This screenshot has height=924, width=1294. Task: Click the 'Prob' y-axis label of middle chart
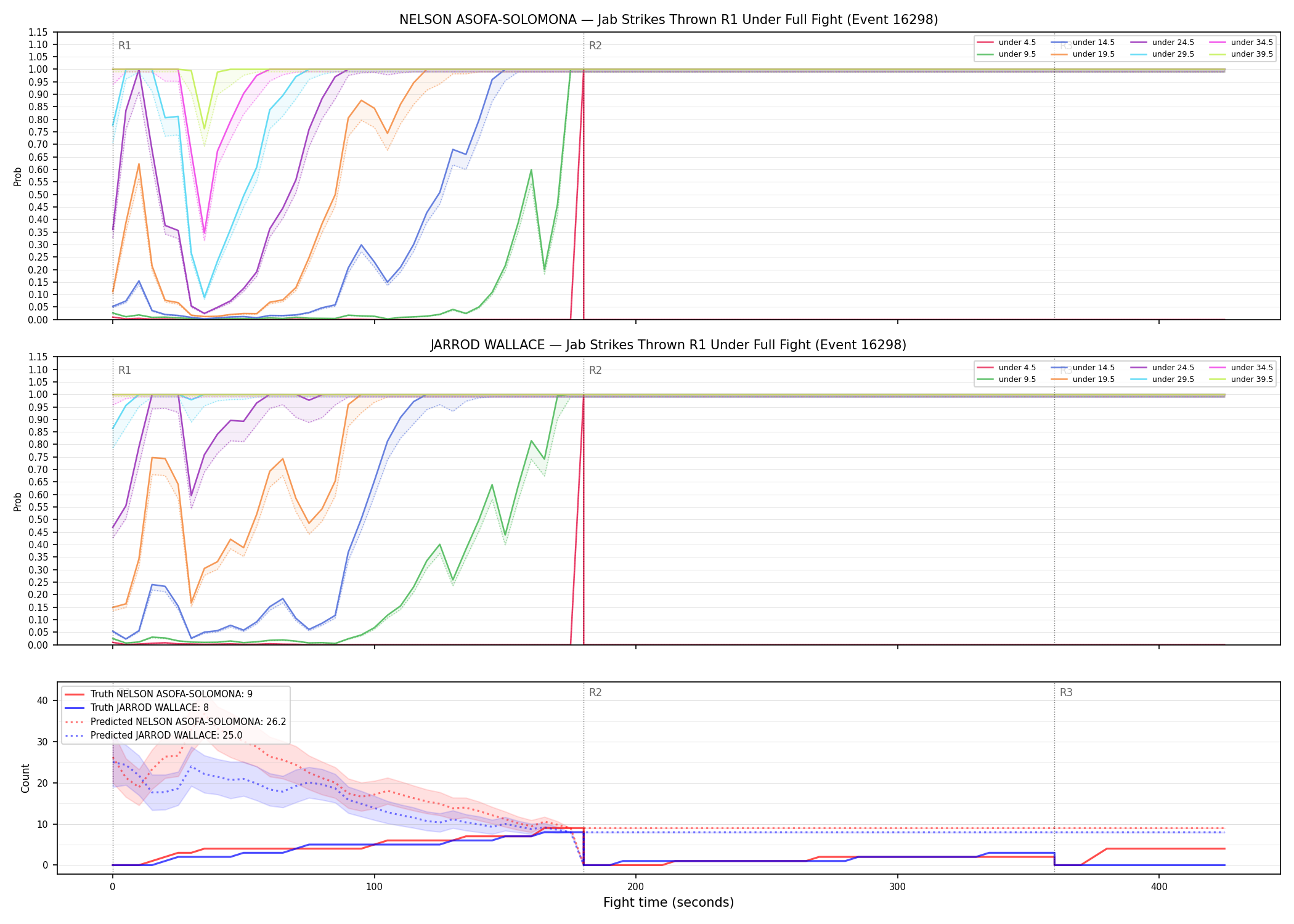click(x=18, y=501)
